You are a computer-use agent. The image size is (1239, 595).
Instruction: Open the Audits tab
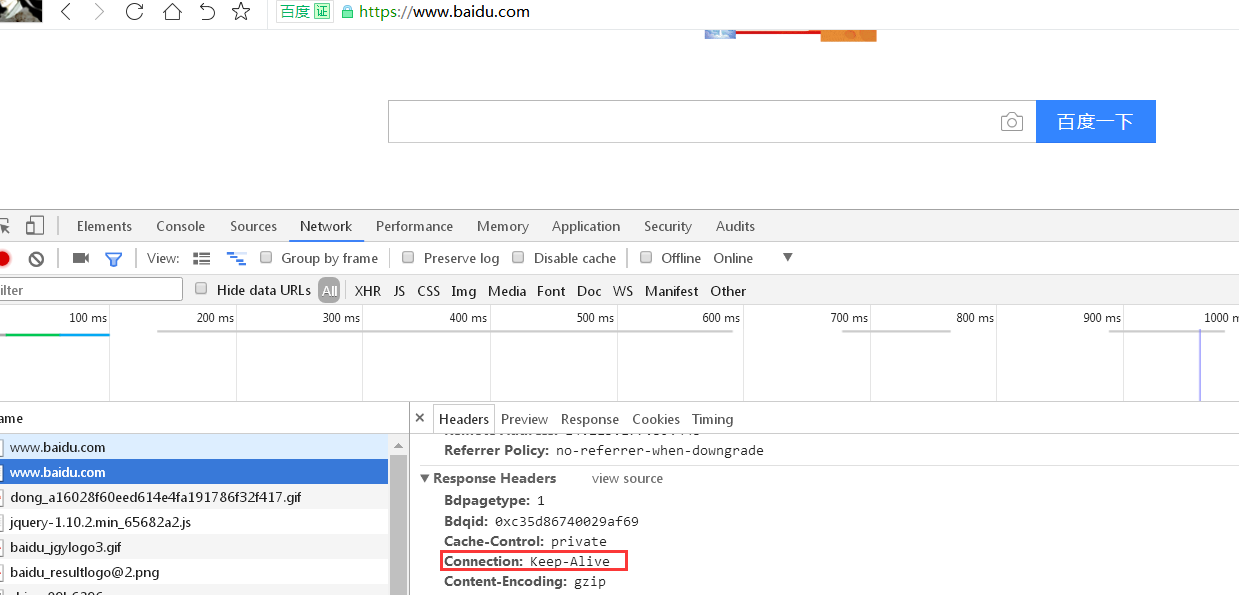(x=735, y=226)
